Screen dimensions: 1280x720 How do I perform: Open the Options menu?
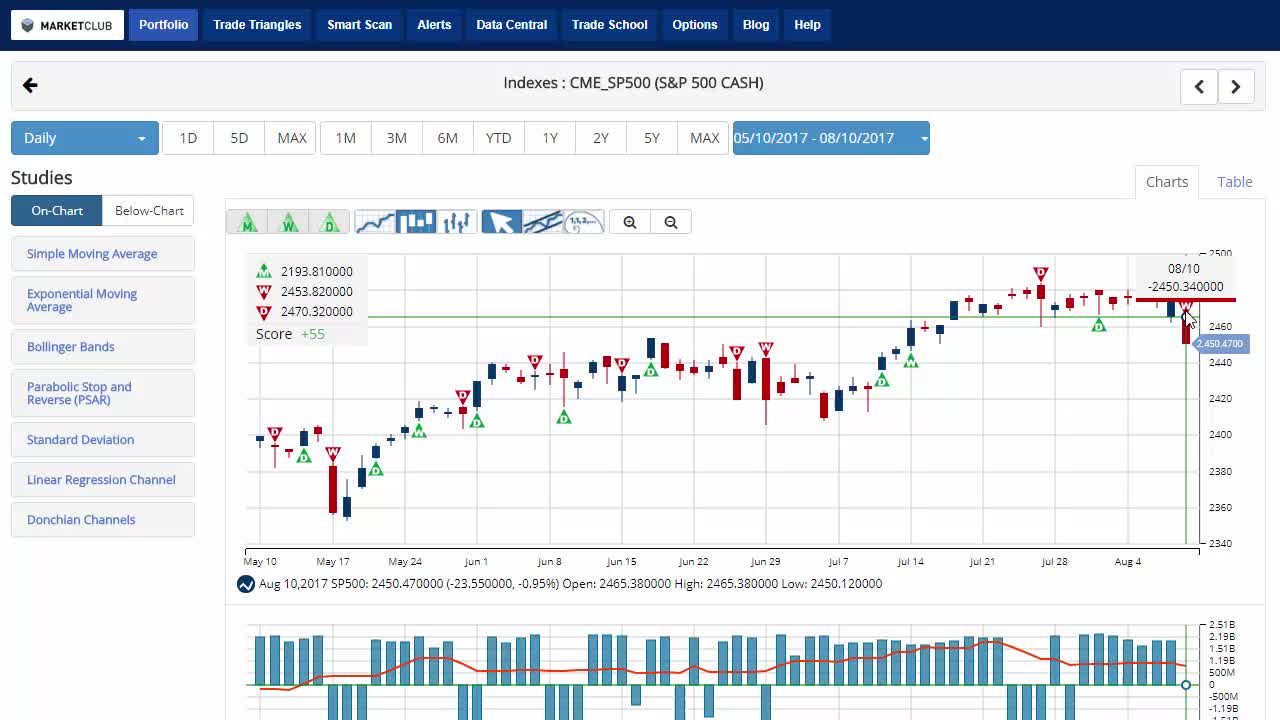(x=694, y=25)
